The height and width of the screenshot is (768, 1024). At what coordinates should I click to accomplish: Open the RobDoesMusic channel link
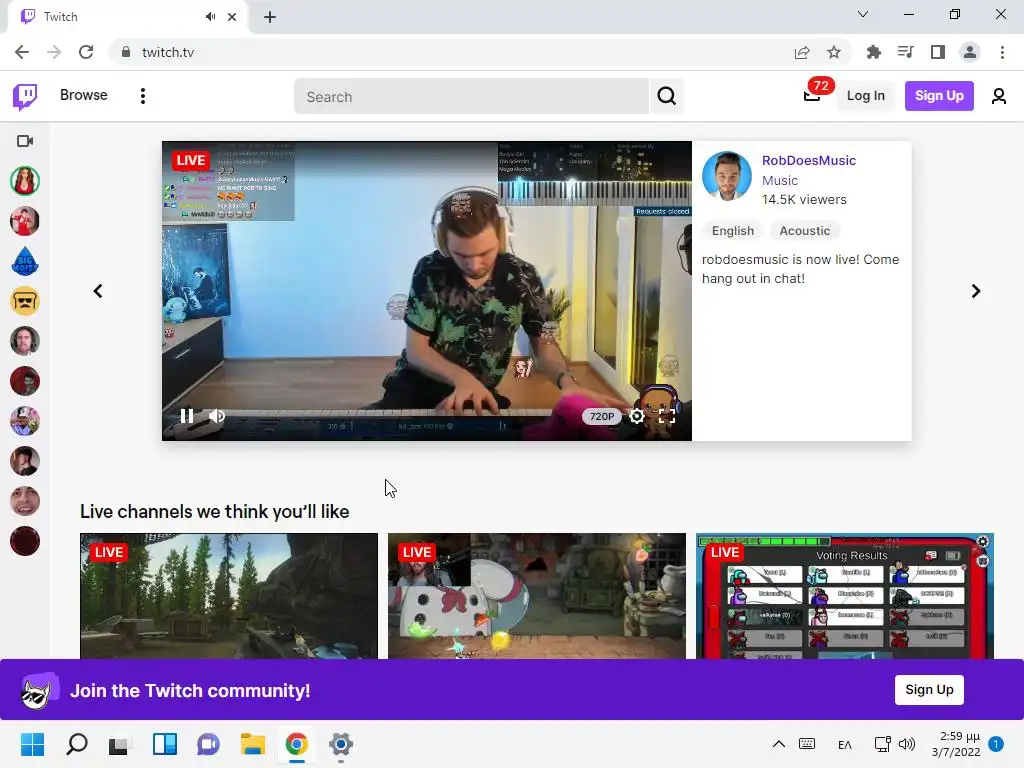(x=808, y=161)
